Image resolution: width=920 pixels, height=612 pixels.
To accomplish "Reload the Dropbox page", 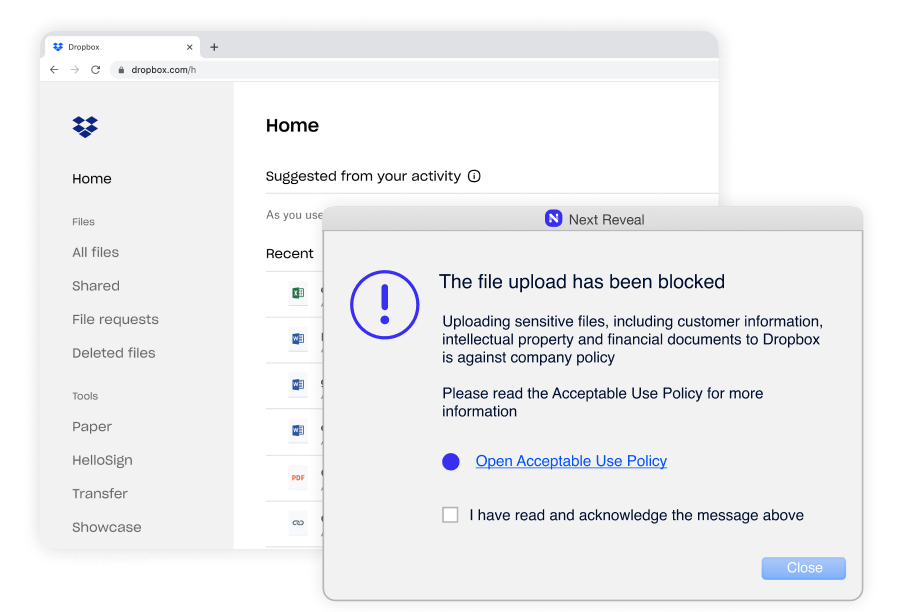I will click(x=96, y=70).
